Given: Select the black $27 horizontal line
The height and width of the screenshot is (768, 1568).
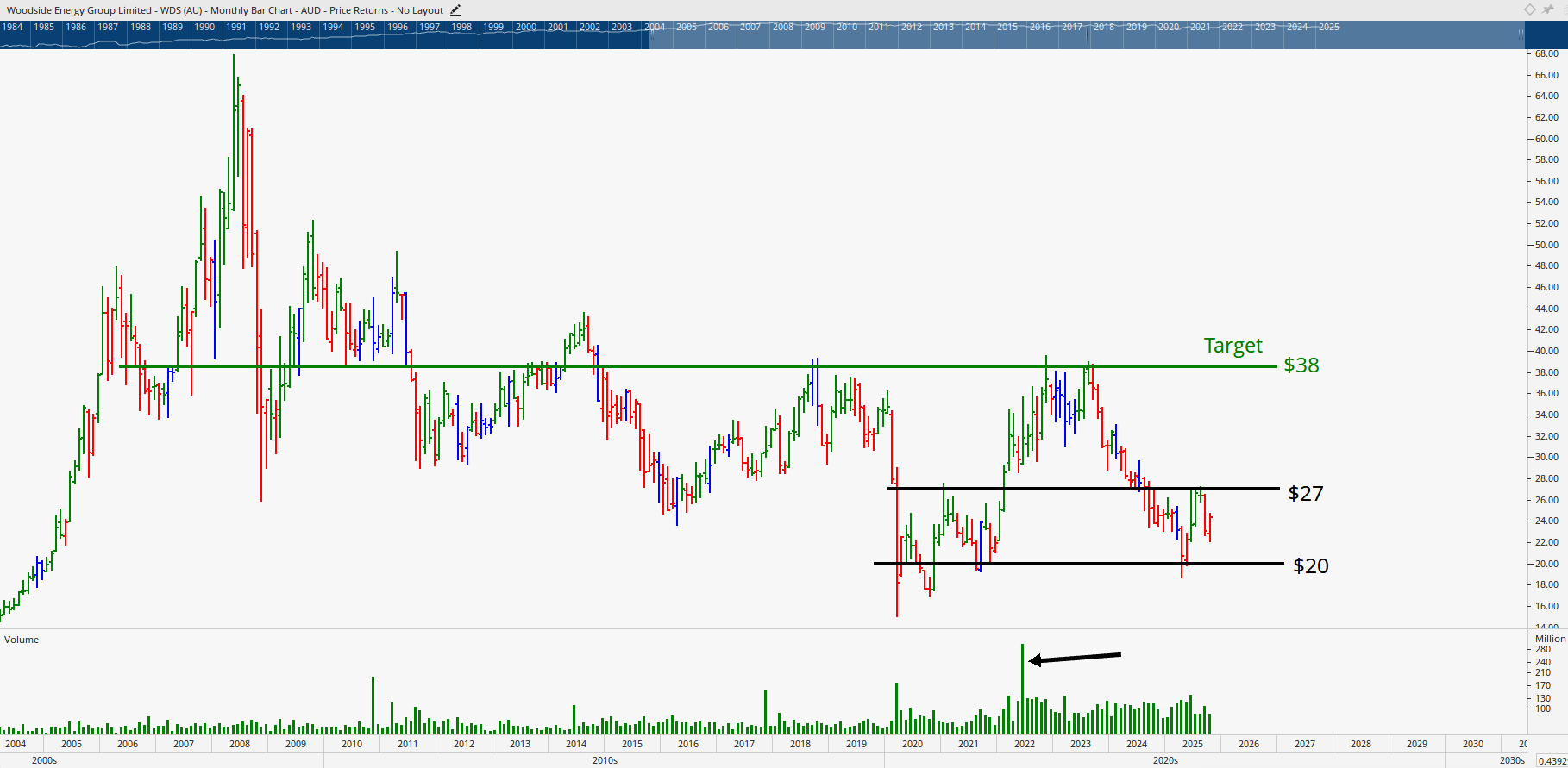Looking at the screenshot, I should click(x=1082, y=489).
